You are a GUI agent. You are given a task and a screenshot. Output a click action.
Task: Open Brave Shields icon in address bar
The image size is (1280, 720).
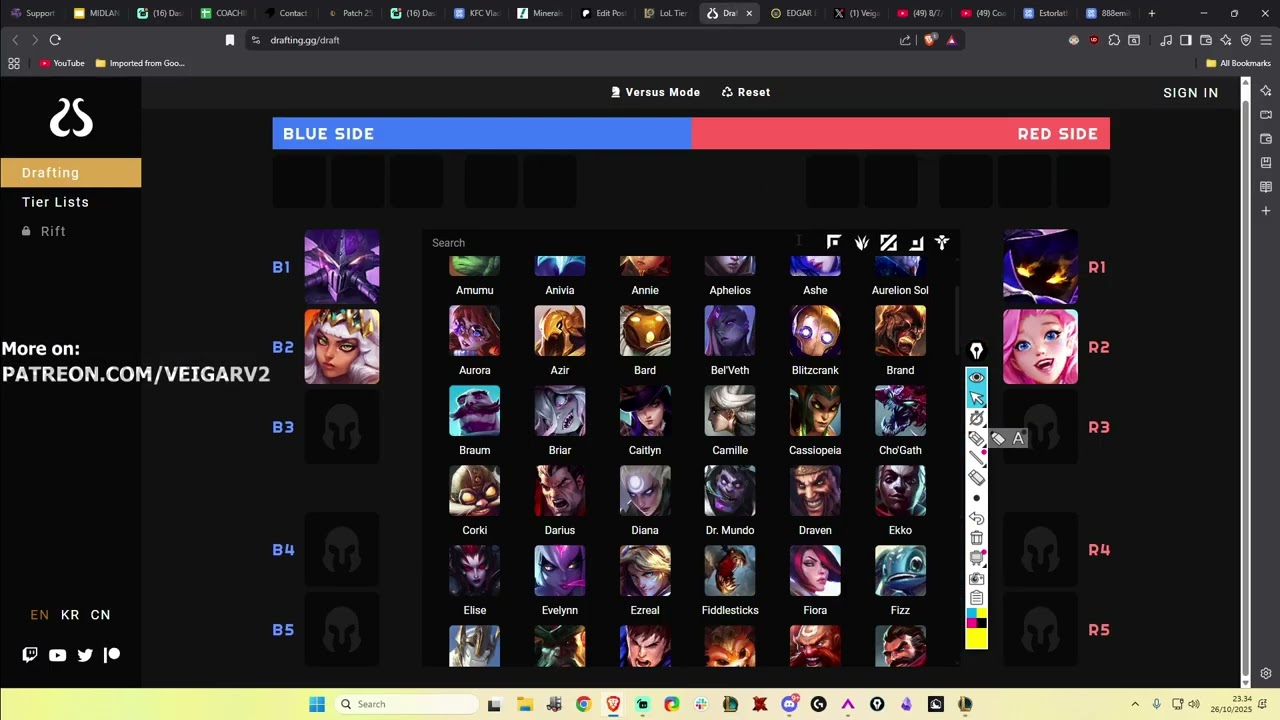point(931,40)
